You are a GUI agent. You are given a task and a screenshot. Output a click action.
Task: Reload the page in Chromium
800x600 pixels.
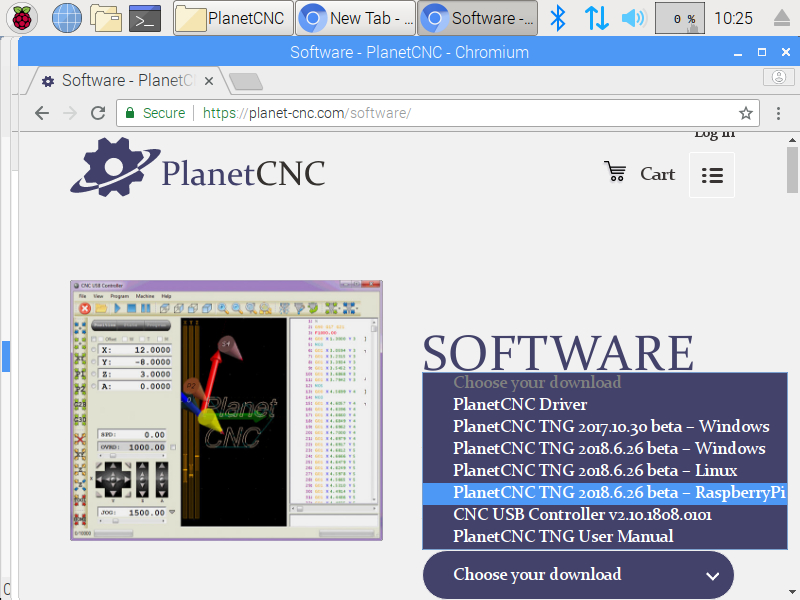pos(98,113)
